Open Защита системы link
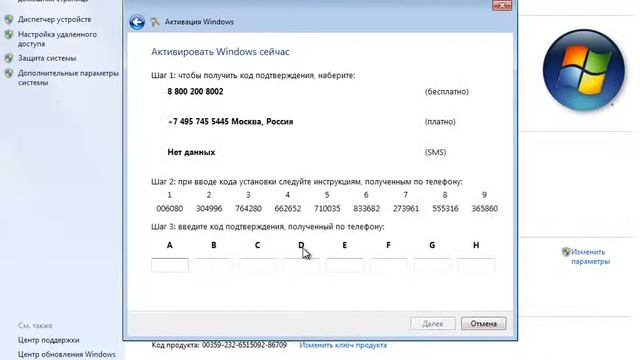 coord(47,58)
